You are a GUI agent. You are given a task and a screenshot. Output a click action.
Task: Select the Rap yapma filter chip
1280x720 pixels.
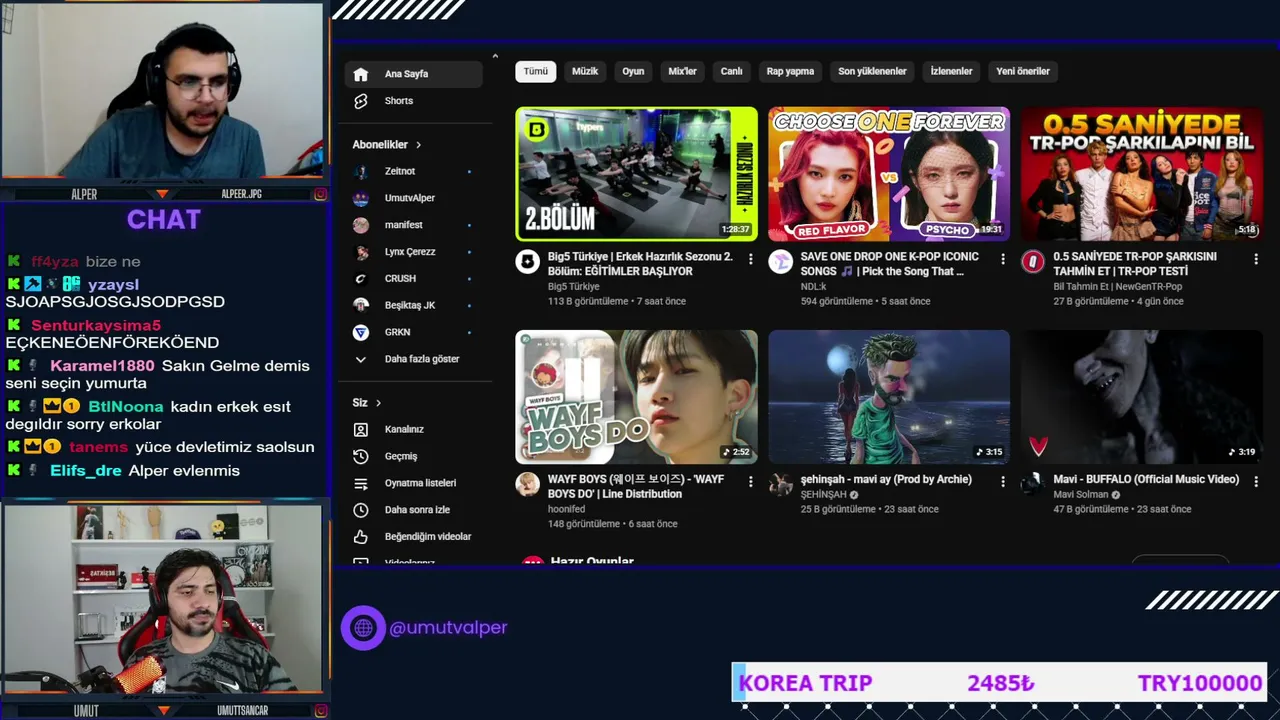(790, 71)
